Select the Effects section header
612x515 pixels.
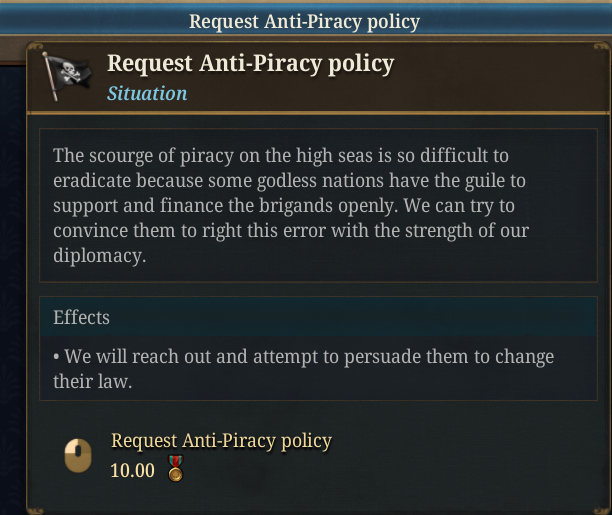pyautogui.click(x=82, y=318)
